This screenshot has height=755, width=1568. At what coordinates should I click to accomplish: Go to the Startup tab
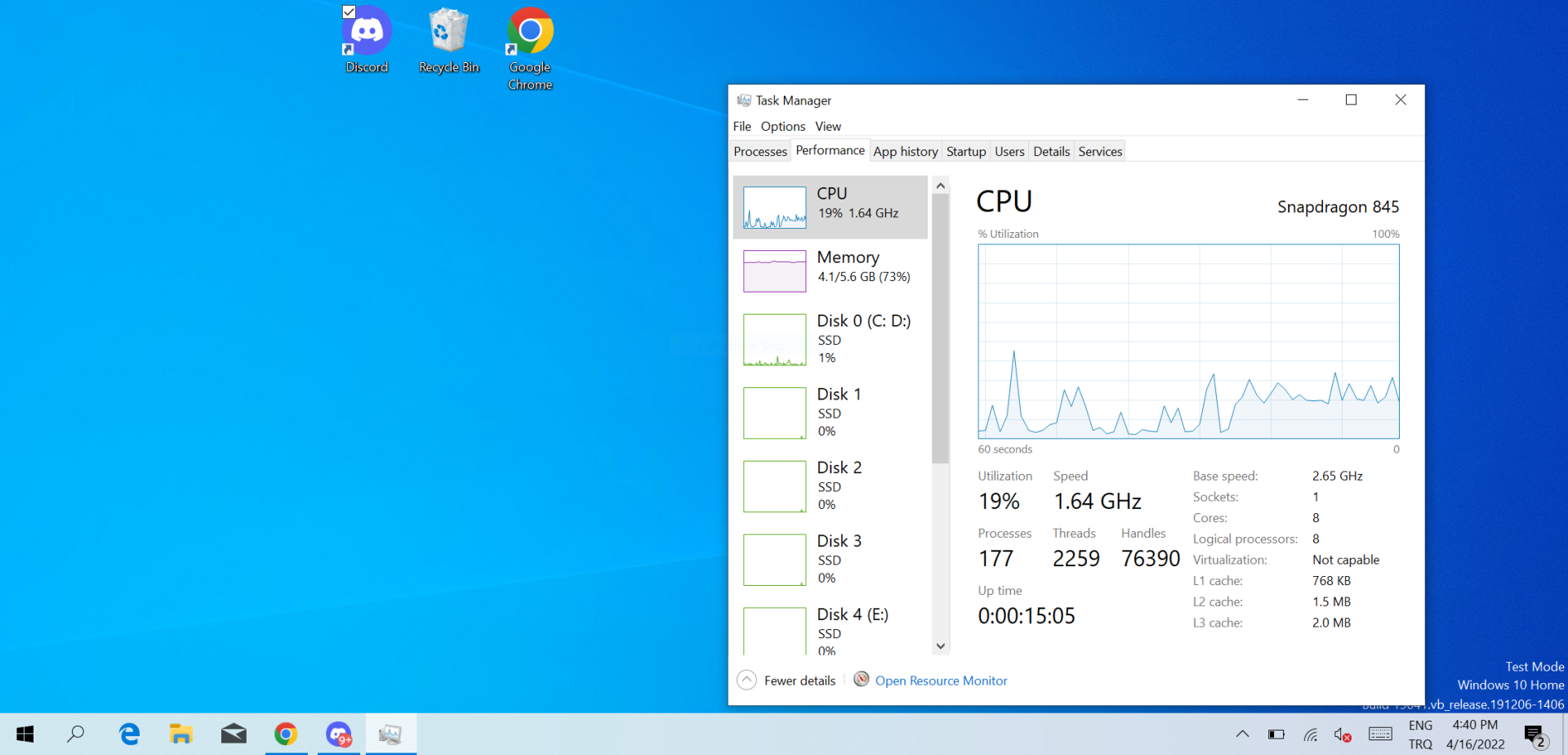click(x=966, y=151)
